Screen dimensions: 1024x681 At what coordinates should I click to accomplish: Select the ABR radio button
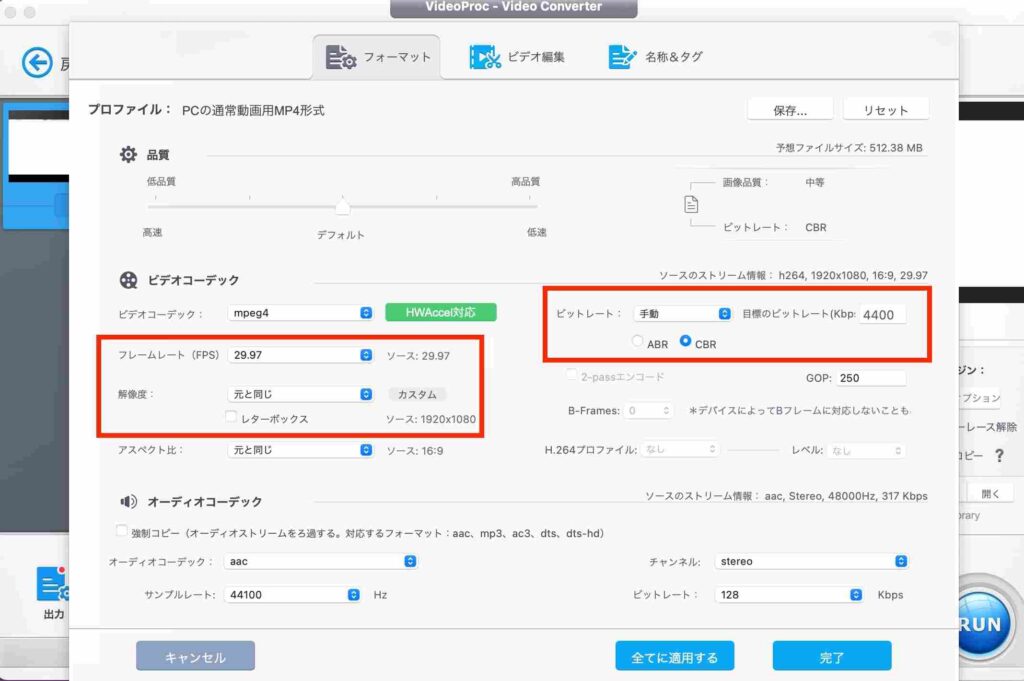coord(637,341)
